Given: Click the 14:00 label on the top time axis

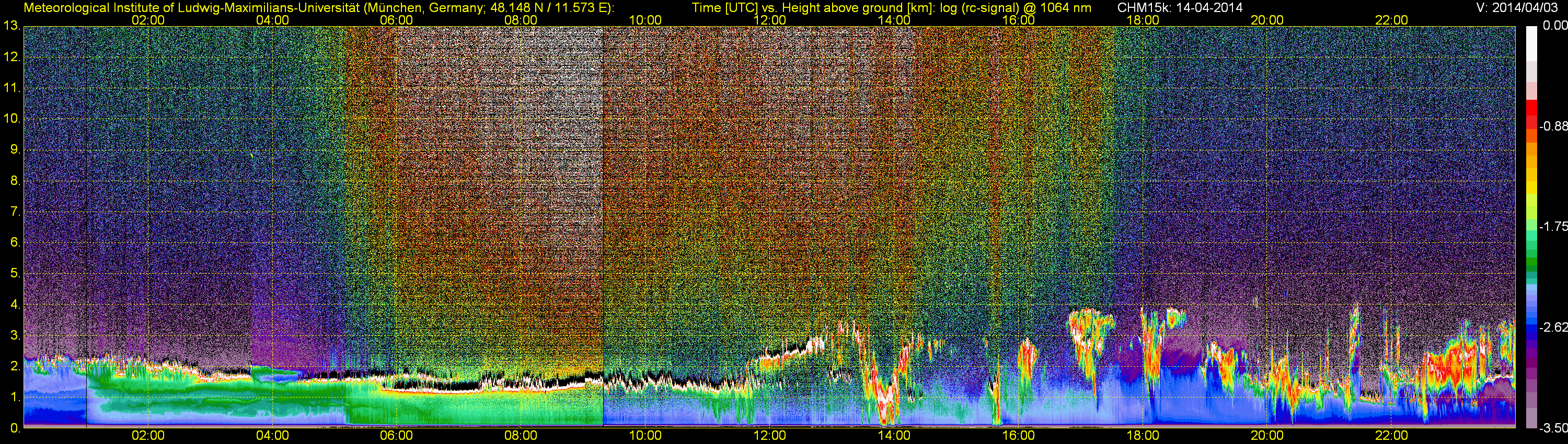Looking at the screenshot, I should click(x=894, y=20).
